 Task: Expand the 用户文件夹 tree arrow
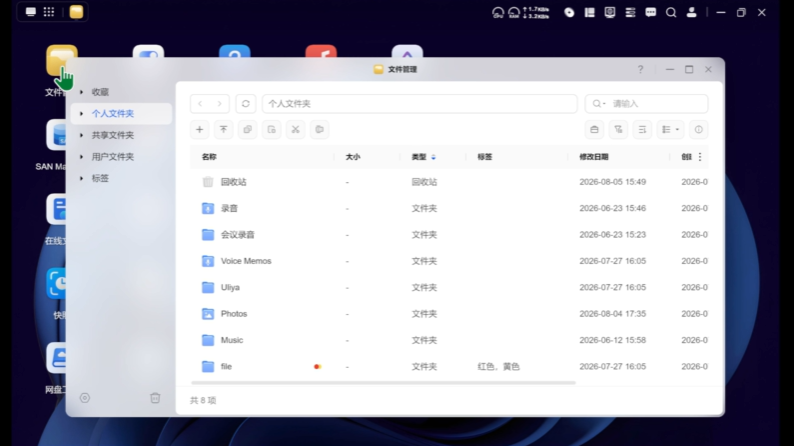point(82,157)
